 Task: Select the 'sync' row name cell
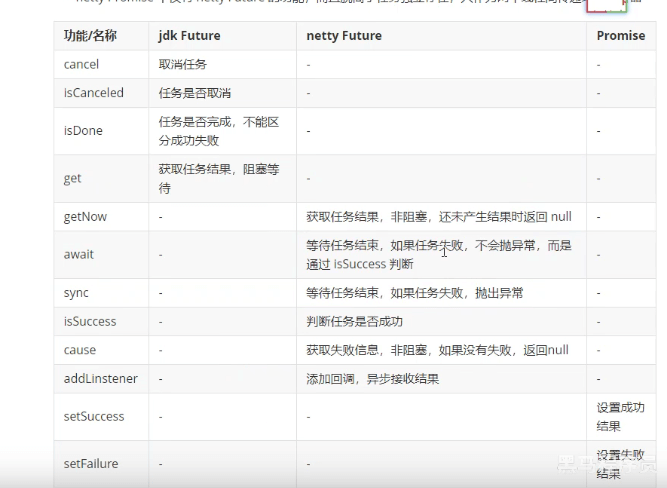[101, 293]
